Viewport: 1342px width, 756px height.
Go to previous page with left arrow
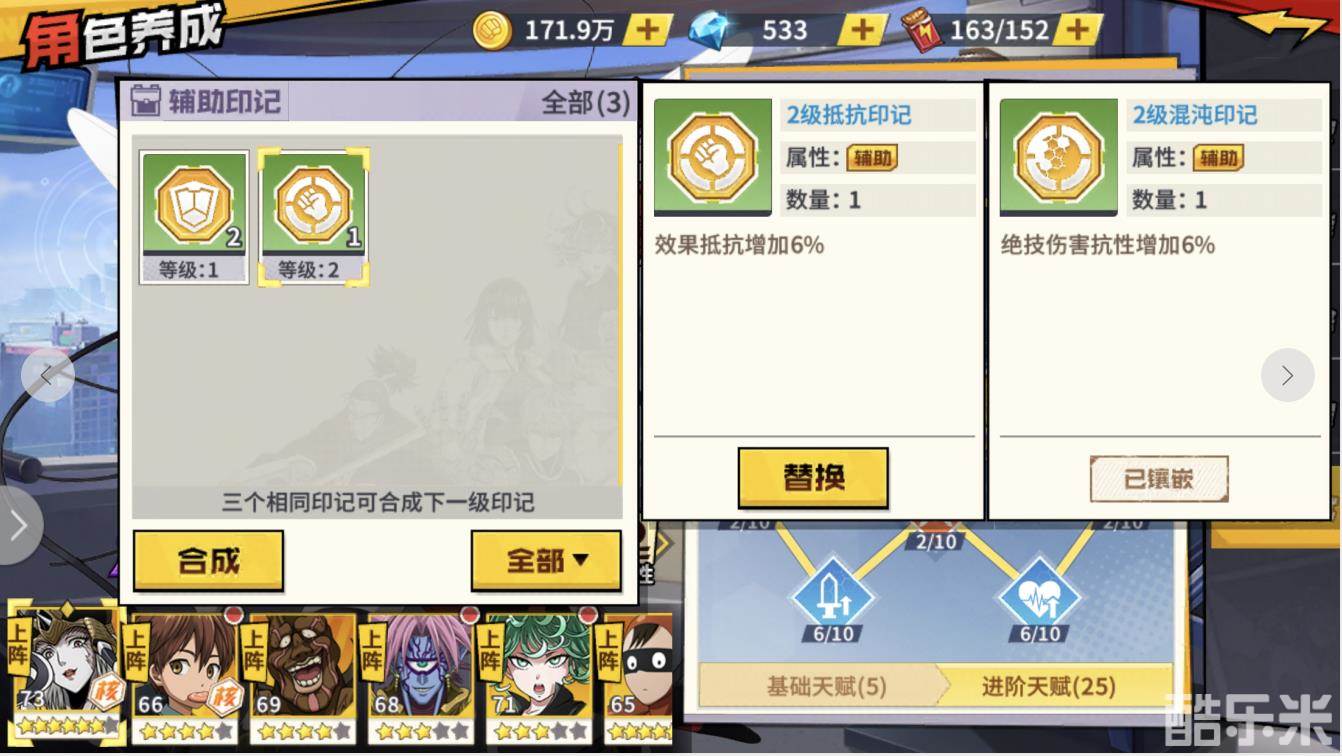47,375
